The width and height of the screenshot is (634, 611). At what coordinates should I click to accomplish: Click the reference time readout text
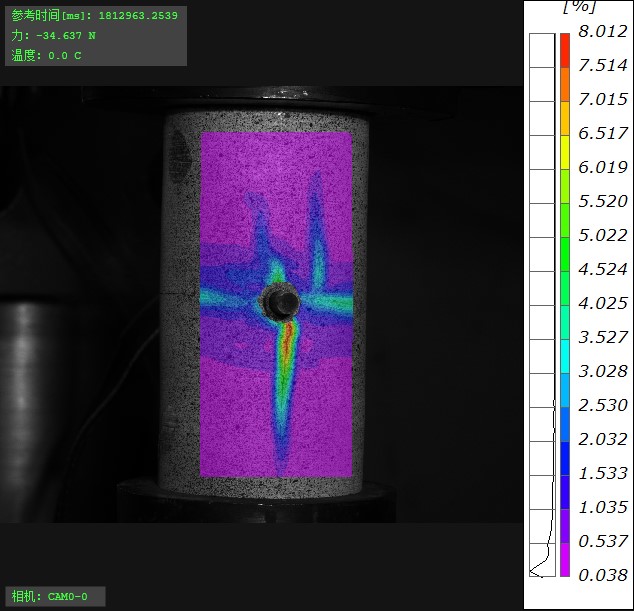click(x=93, y=16)
